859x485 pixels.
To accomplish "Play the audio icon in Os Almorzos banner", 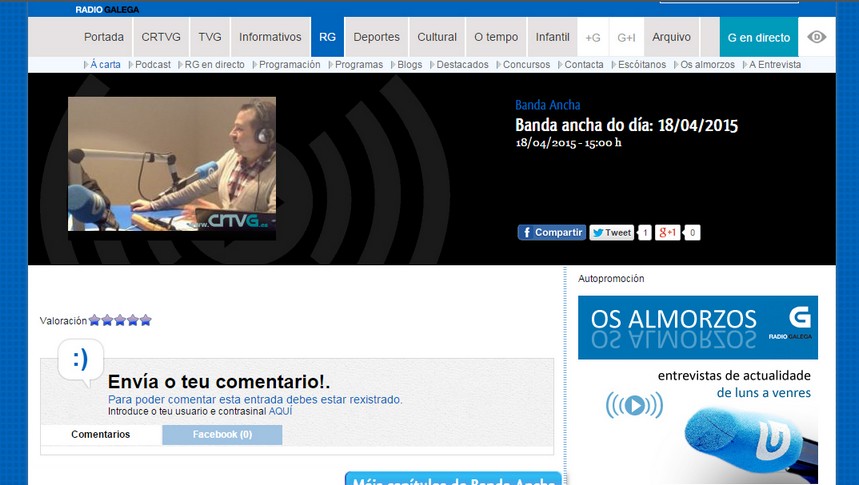I will (x=634, y=406).
